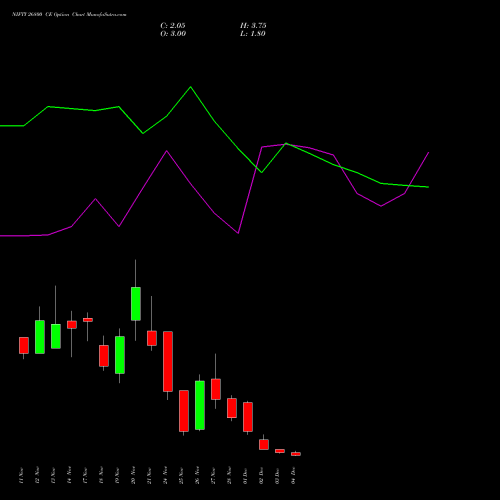Select the '17 Nov' date axis label
This screenshot has height=500, width=500.
click(x=85, y=475)
